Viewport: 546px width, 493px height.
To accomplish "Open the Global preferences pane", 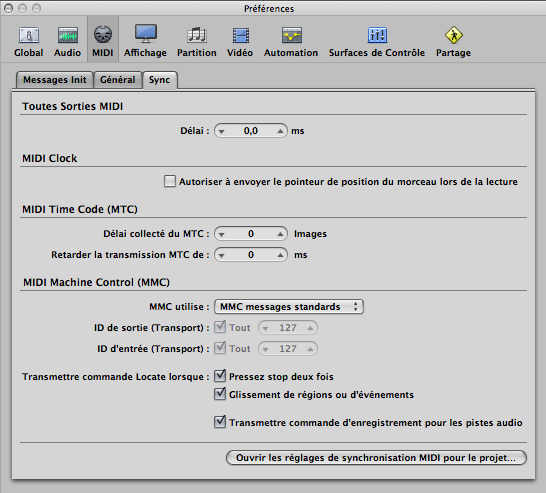I will point(29,41).
